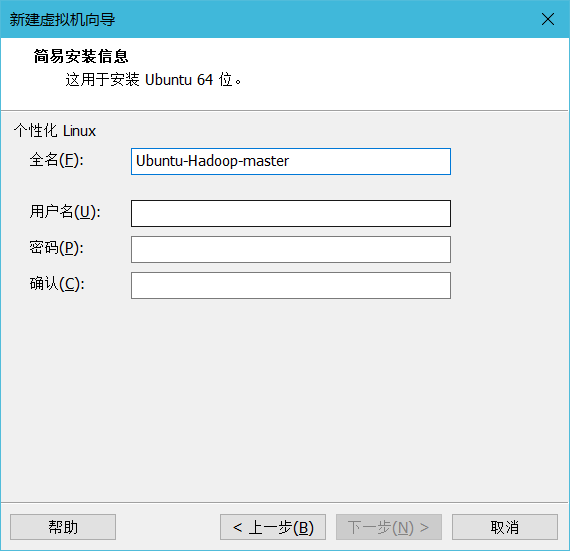Click the 确认(C): label
The width and height of the screenshot is (570, 551).
coord(57,284)
